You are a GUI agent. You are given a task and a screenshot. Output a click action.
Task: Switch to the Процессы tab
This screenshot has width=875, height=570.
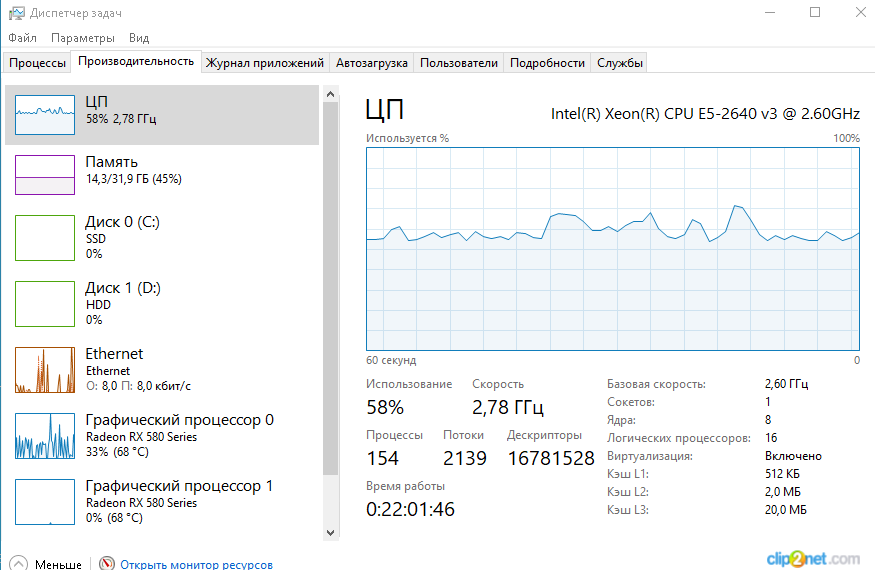(37, 63)
